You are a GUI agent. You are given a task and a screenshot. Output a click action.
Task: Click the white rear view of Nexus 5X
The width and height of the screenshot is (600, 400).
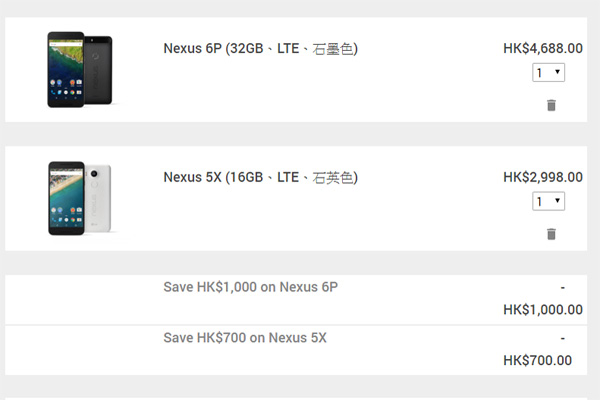coord(98,198)
